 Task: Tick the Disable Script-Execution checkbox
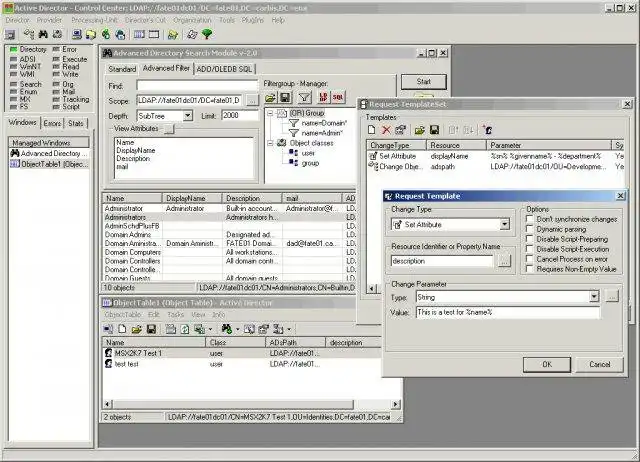[x=529, y=249]
